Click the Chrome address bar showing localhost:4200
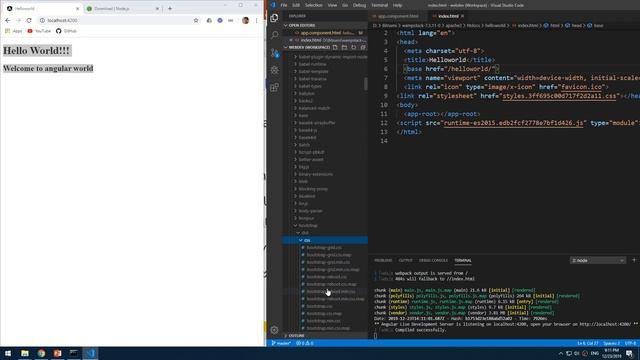Screen dimensions: 640x360 click(115, 20)
